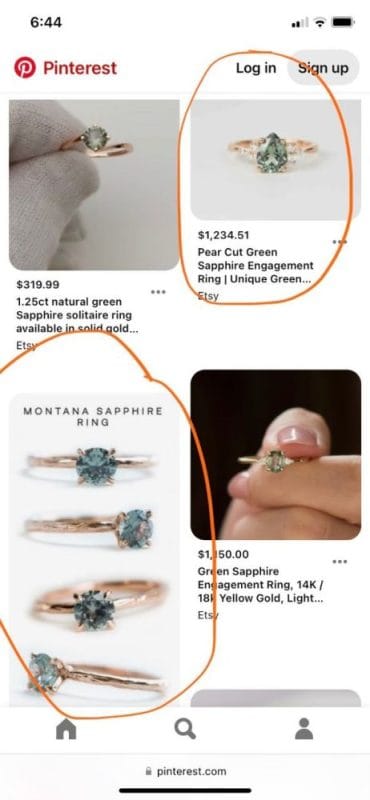The image size is (370, 800).
Task: Click the Sign up button
Action: 323,68
